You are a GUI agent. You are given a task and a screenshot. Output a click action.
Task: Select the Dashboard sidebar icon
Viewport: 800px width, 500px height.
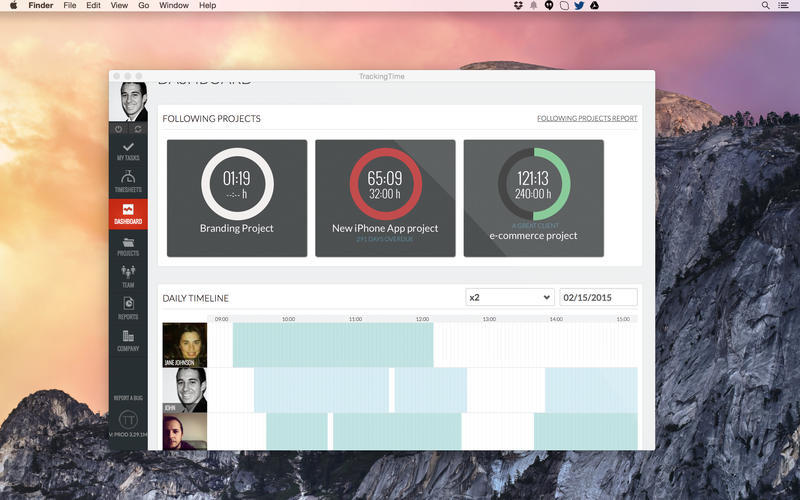pyautogui.click(x=128, y=214)
